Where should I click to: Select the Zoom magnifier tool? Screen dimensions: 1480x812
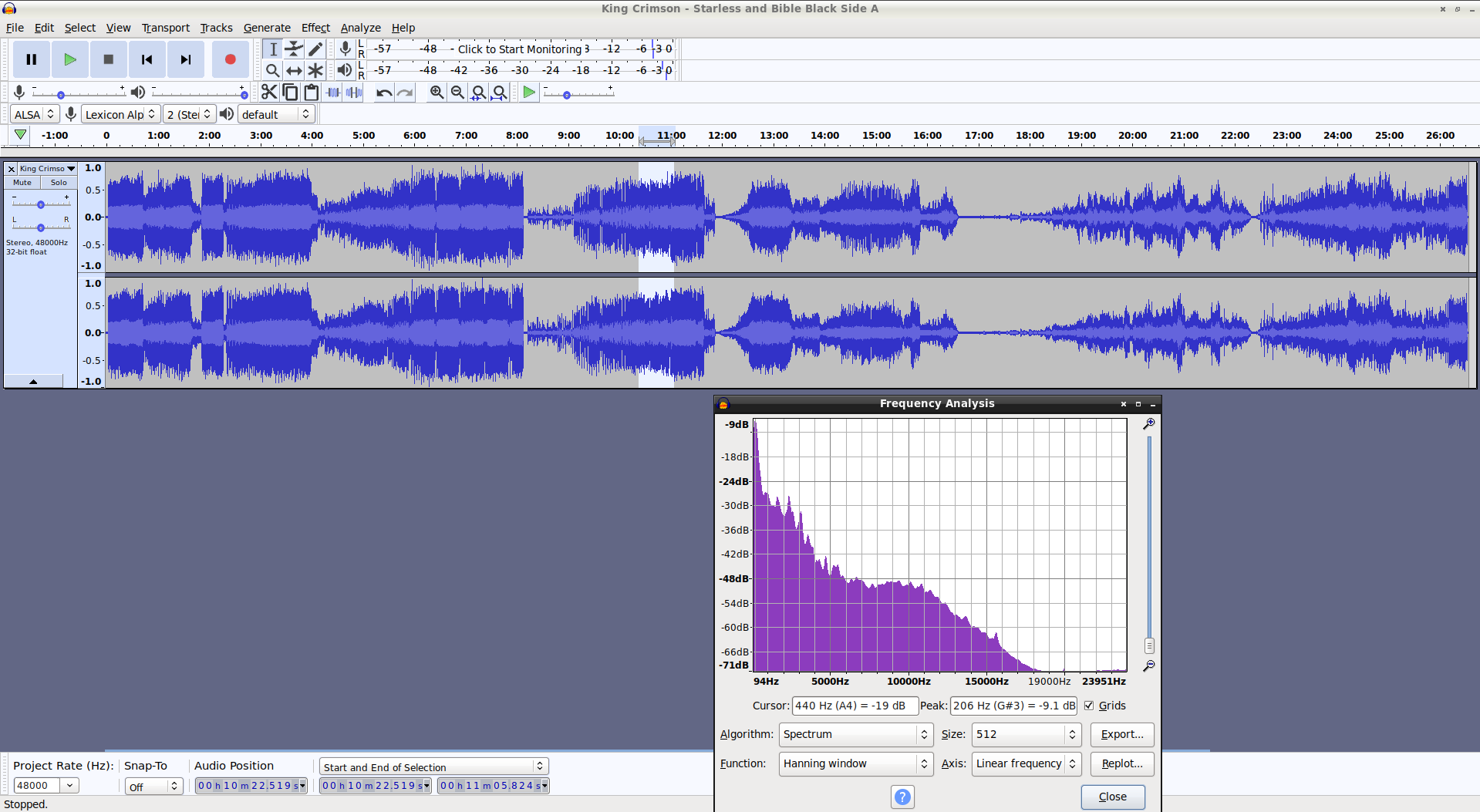273,70
